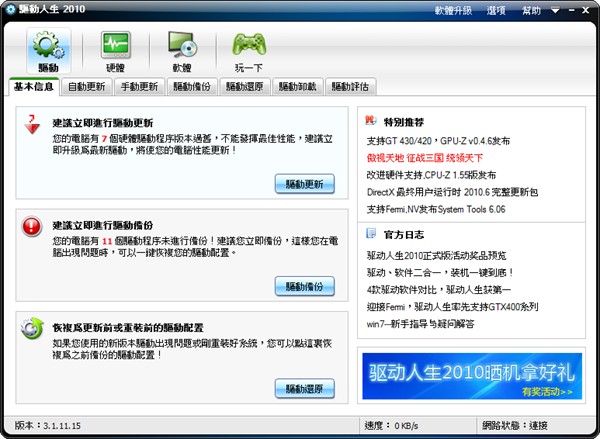Switch to the 驅動評估 tab

[351, 87]
